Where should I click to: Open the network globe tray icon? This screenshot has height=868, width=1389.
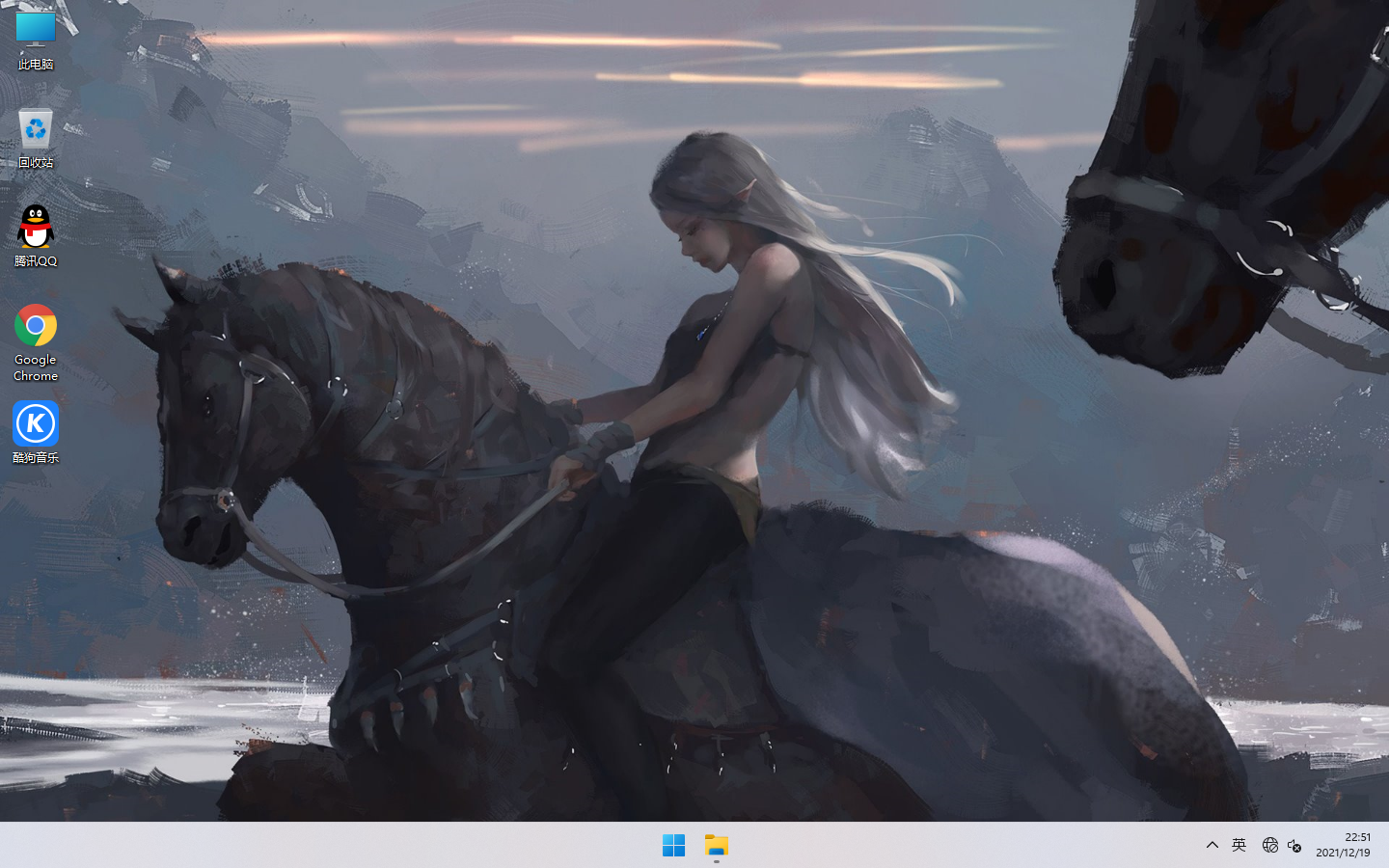pyautogui.click(x=1269, y=845)
